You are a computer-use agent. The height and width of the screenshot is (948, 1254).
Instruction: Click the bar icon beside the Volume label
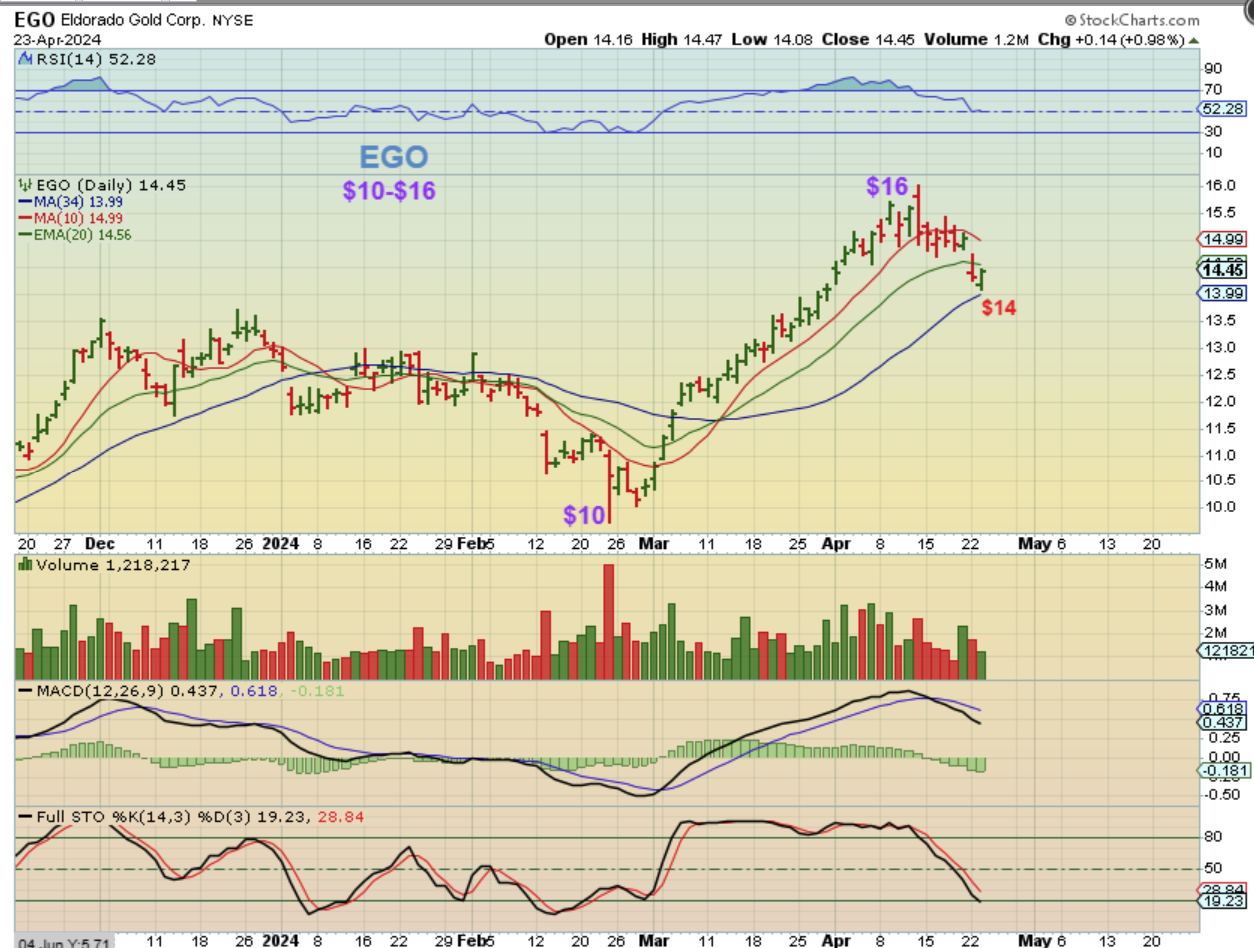click(x=25, y=565)
